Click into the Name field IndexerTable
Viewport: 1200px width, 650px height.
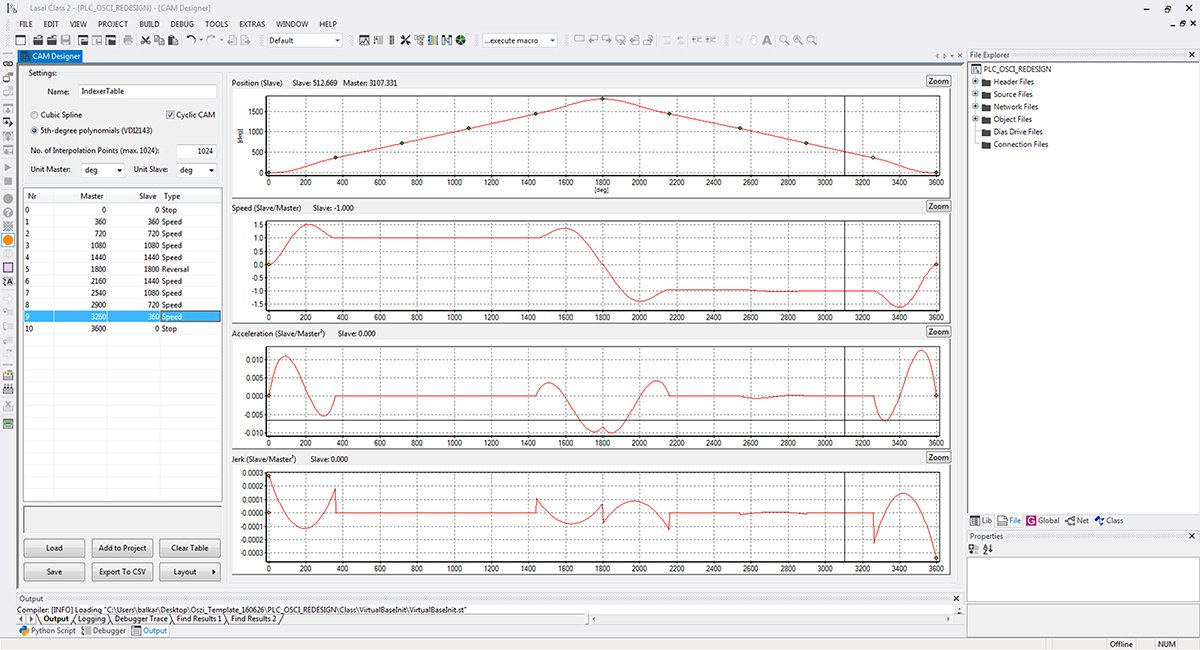(x=147, y=91)
